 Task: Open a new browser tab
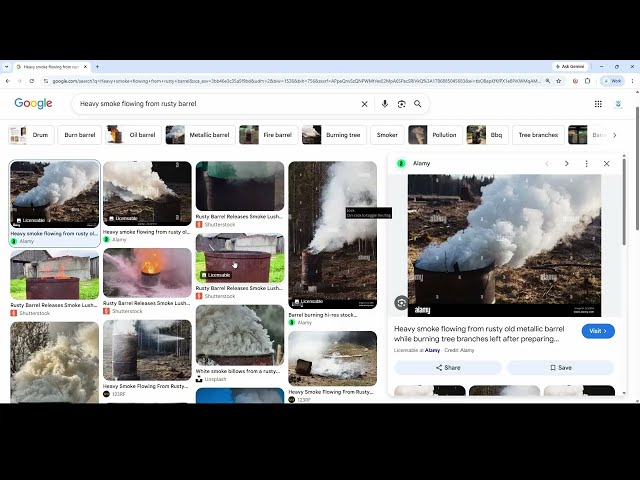[97, 67]
